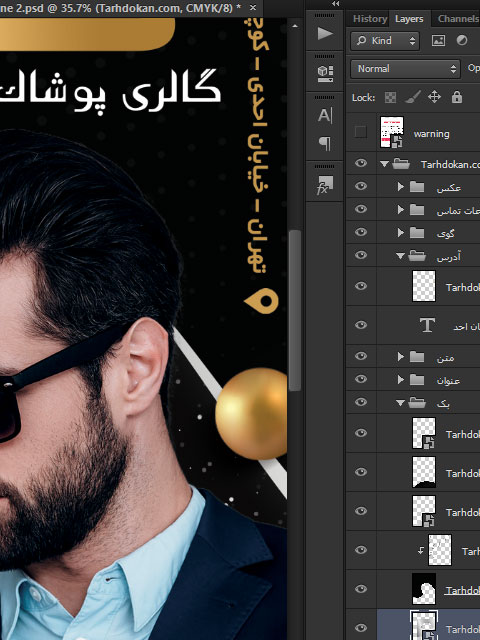Expand the عنوان group

coord(400,379)
